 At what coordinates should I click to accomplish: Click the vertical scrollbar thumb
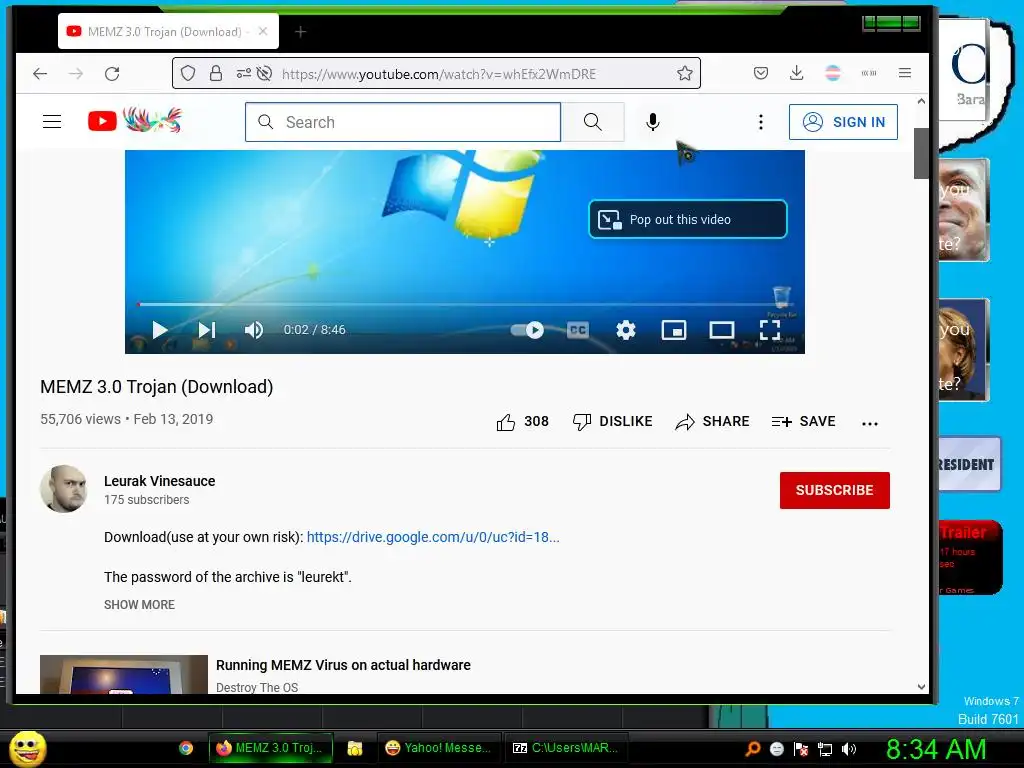921,153
